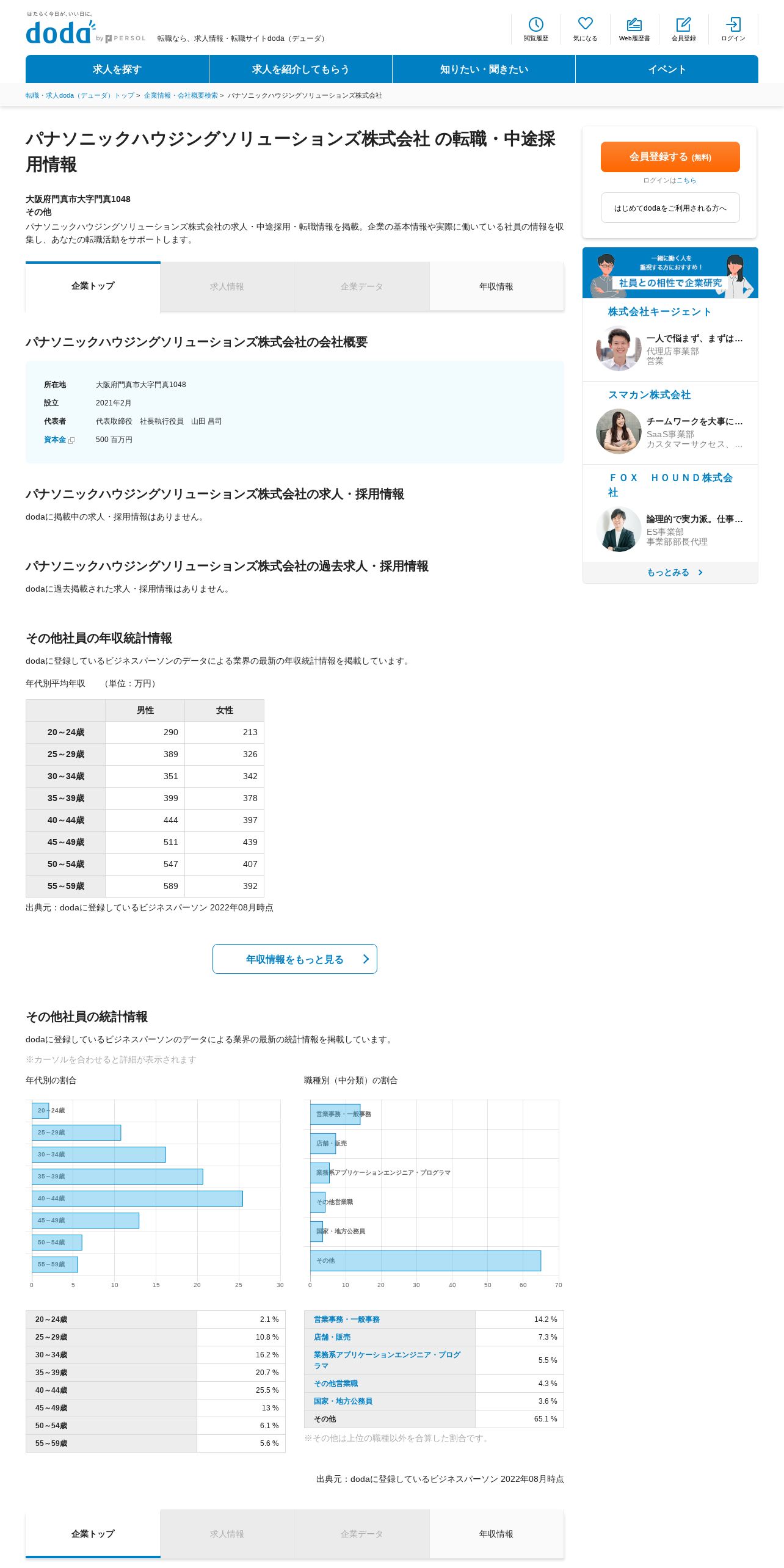Viewport: 784px width, 1568px height.
Task: Click the 会員登録 pencil icon
Action: pyautogui.click(x=683, y=24)
